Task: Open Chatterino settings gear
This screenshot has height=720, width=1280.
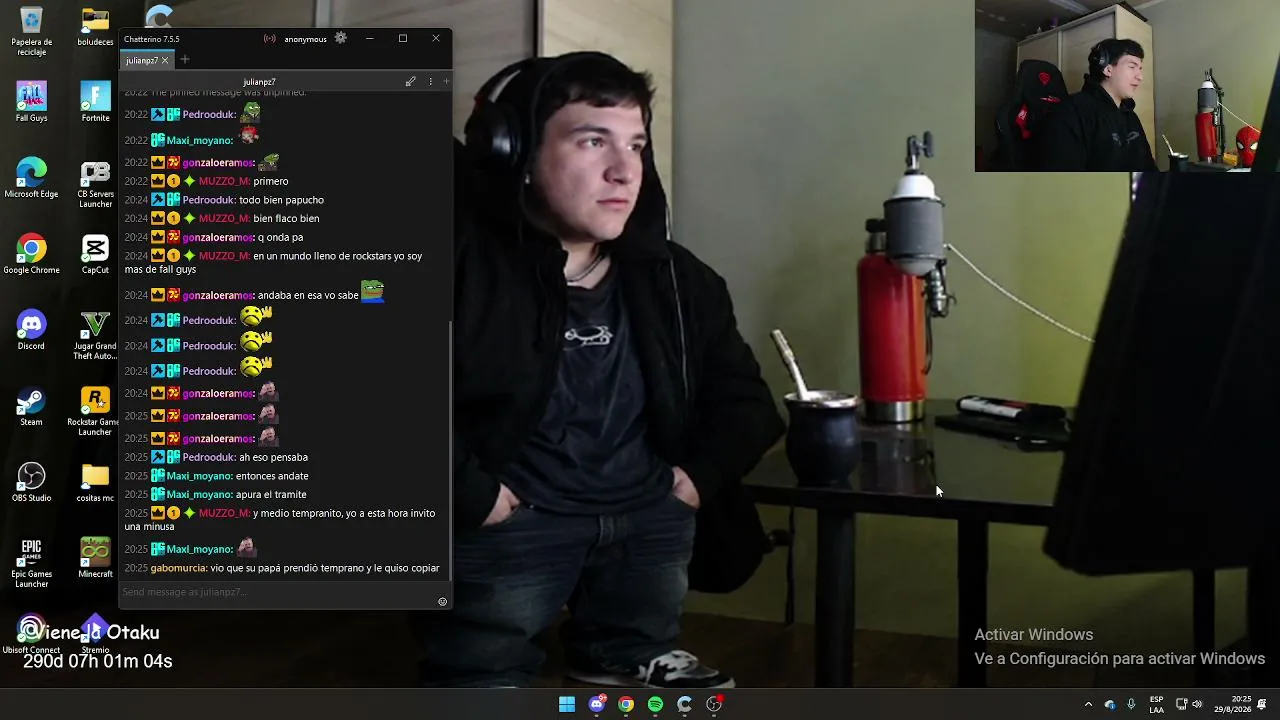Action: pyautogui.click(x=341, y=38)
